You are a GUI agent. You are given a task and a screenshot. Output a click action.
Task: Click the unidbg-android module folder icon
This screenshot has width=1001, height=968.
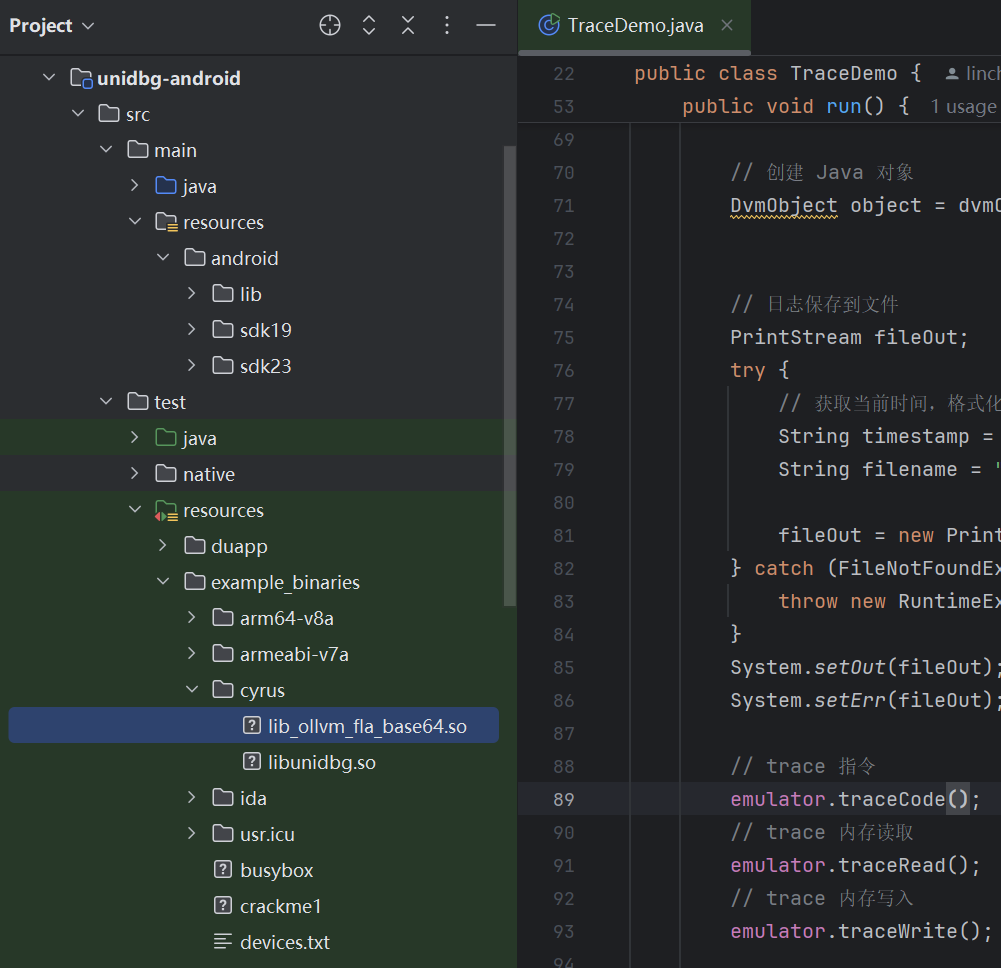pos(81,78)
